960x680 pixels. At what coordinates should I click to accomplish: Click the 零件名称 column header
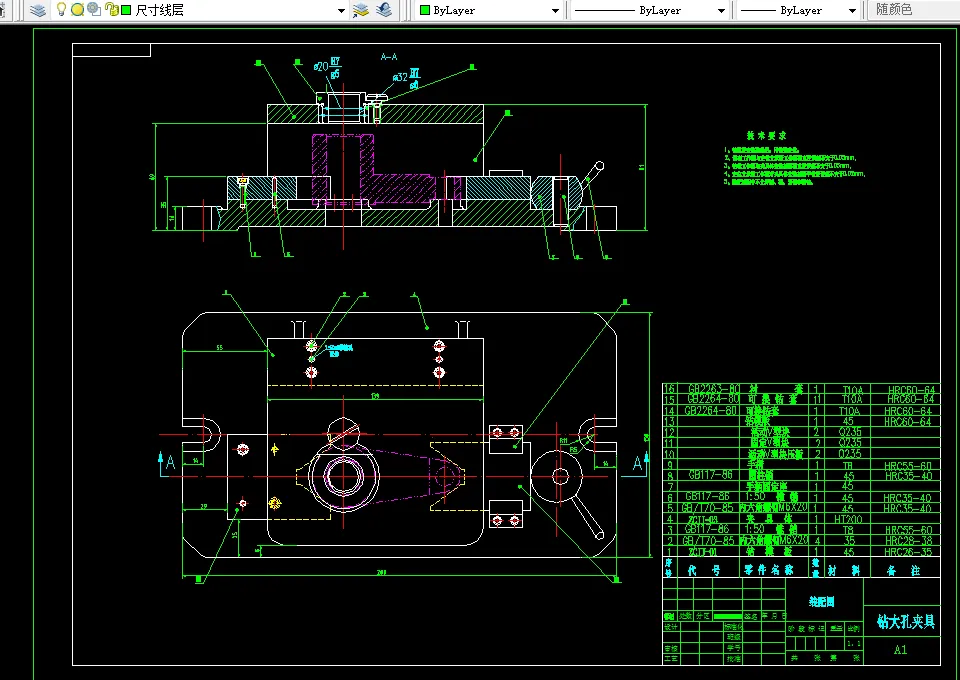click(768, 570)
